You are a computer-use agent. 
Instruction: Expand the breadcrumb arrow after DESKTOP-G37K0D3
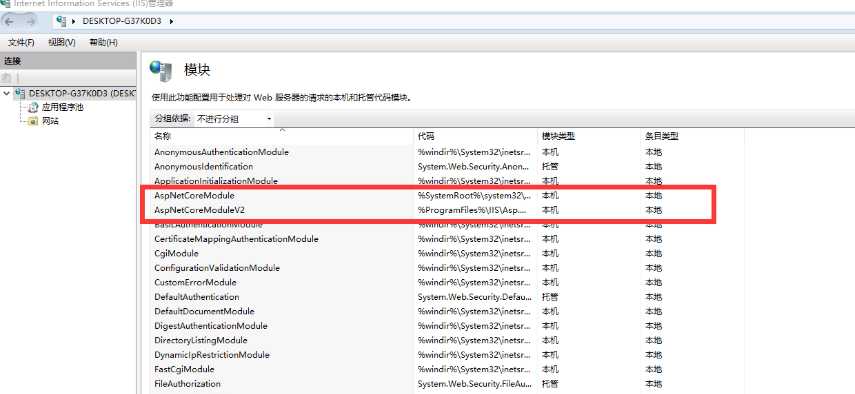click(171, 21)
